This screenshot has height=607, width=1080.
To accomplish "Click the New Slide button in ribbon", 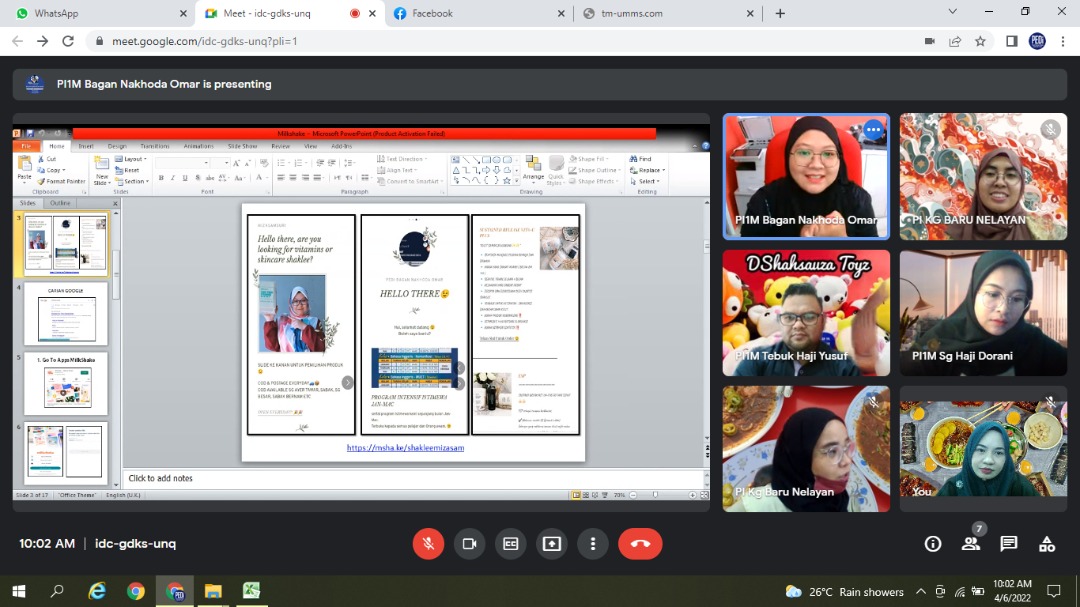I will (101, 170).
